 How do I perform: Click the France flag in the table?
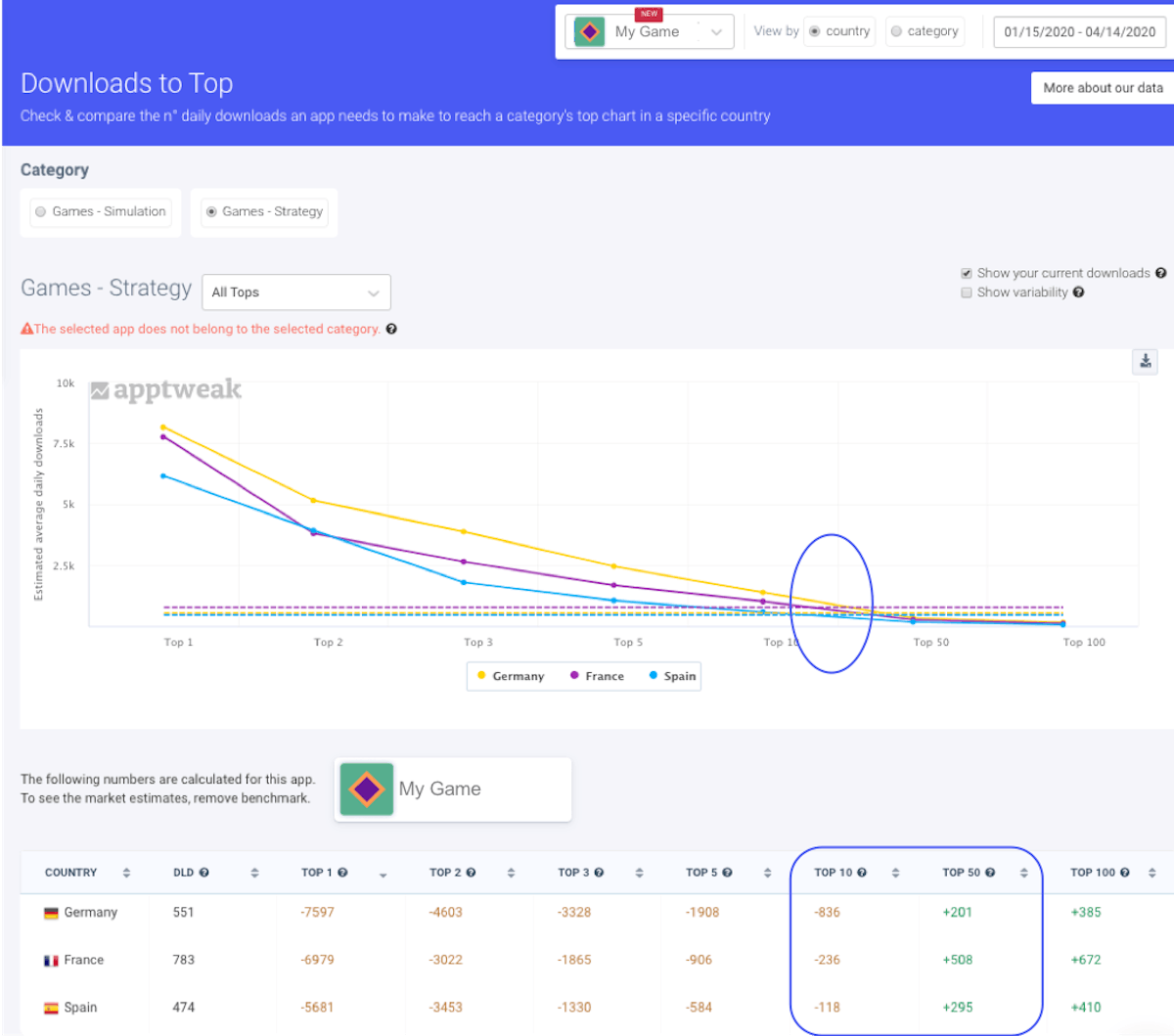(x=49, y=960)
